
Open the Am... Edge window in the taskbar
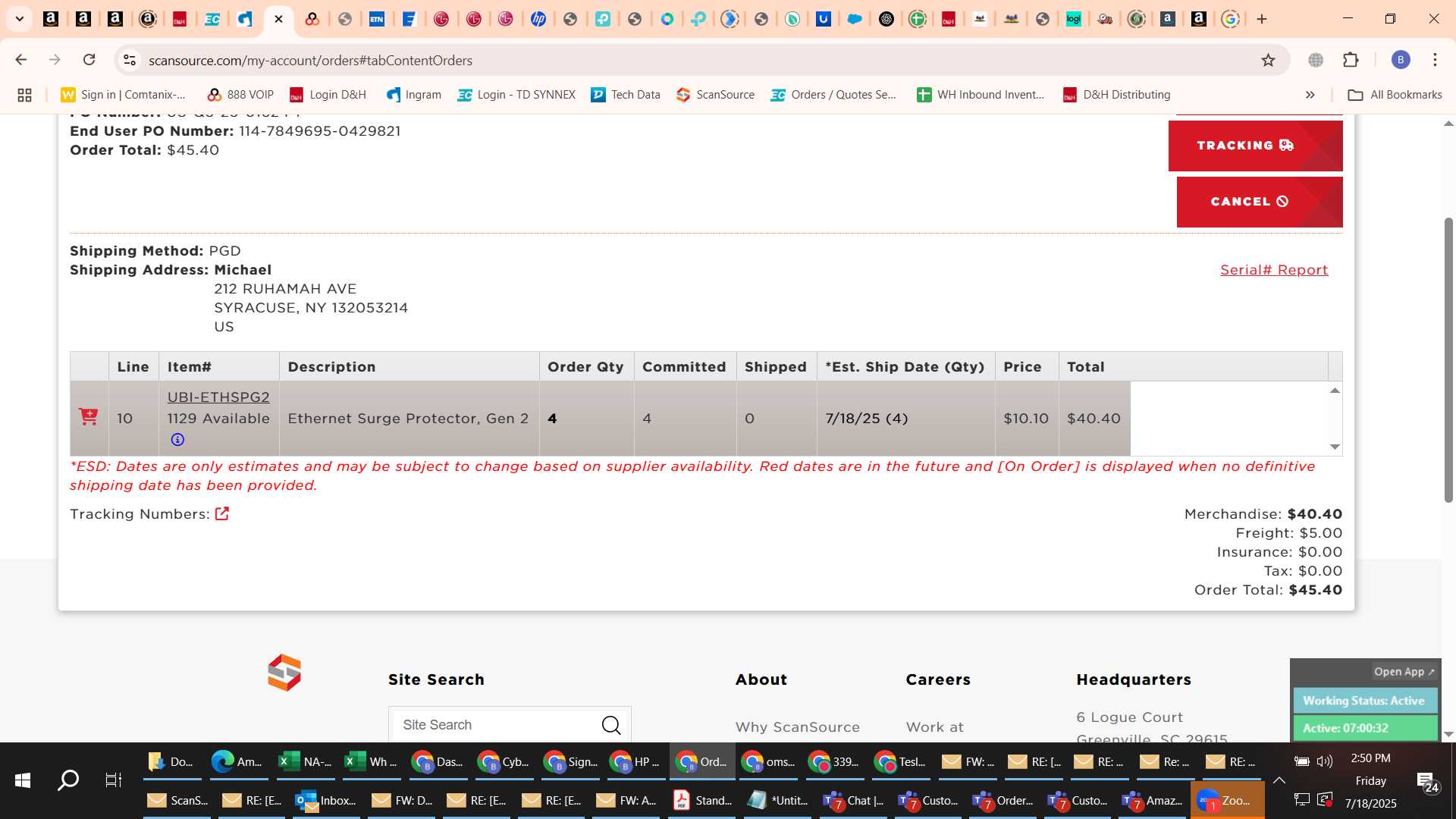click(238, 761)
